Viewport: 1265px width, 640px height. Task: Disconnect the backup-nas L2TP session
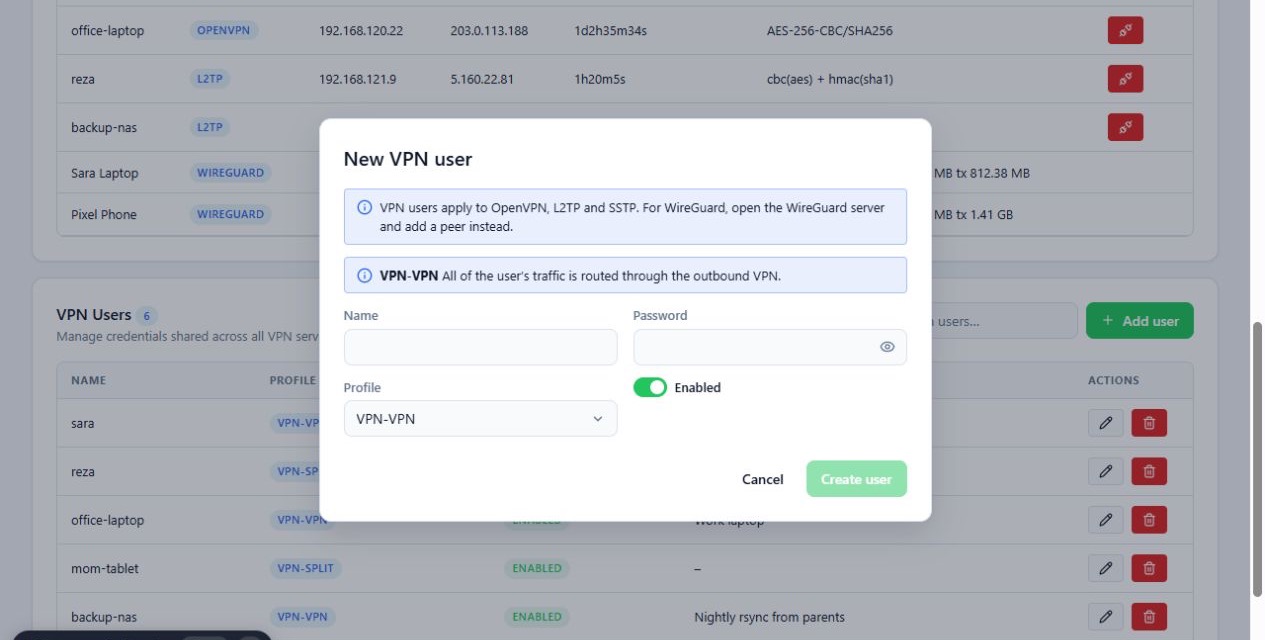tap(1125, 127)
